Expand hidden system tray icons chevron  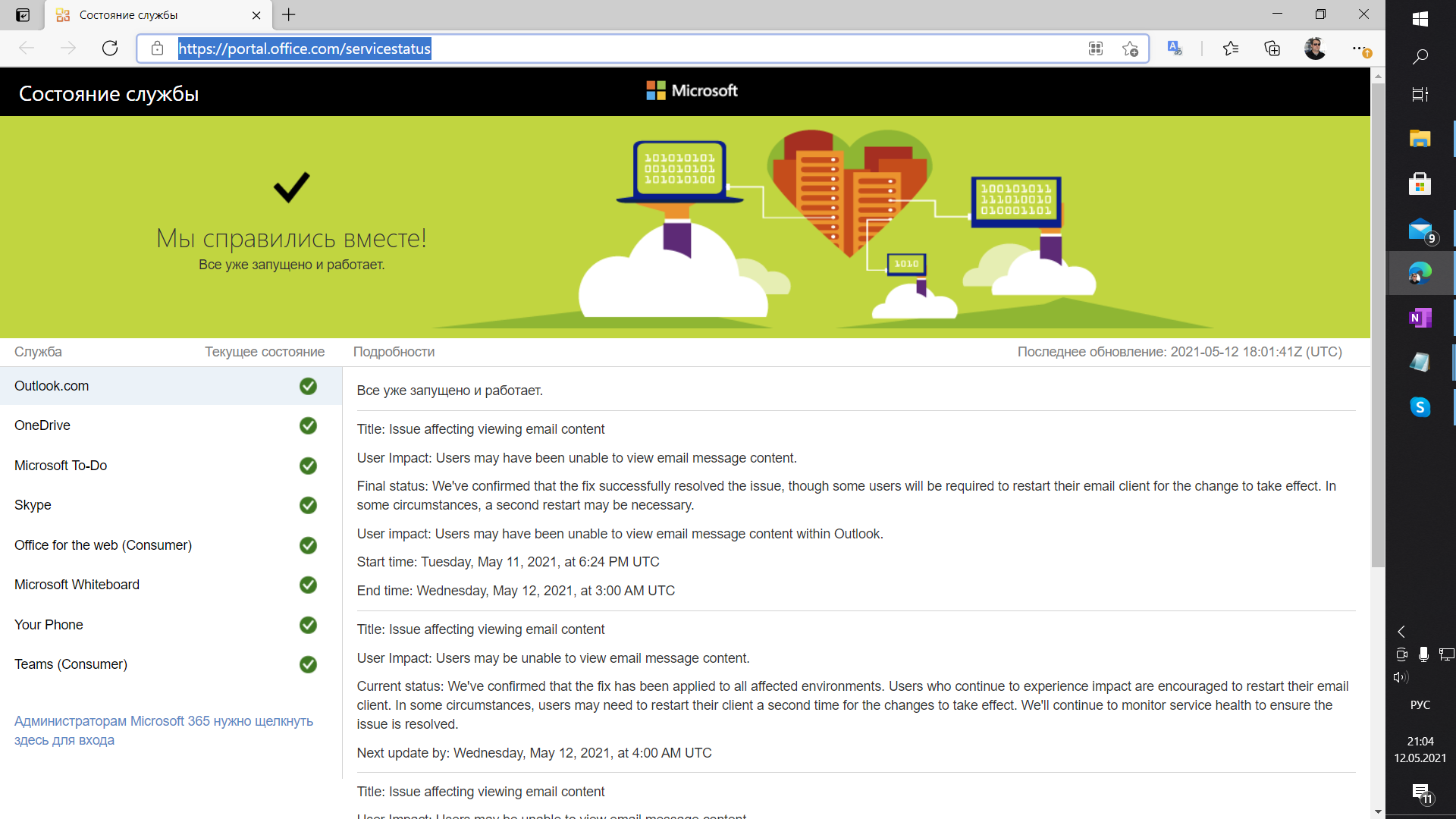point(1401,631)
